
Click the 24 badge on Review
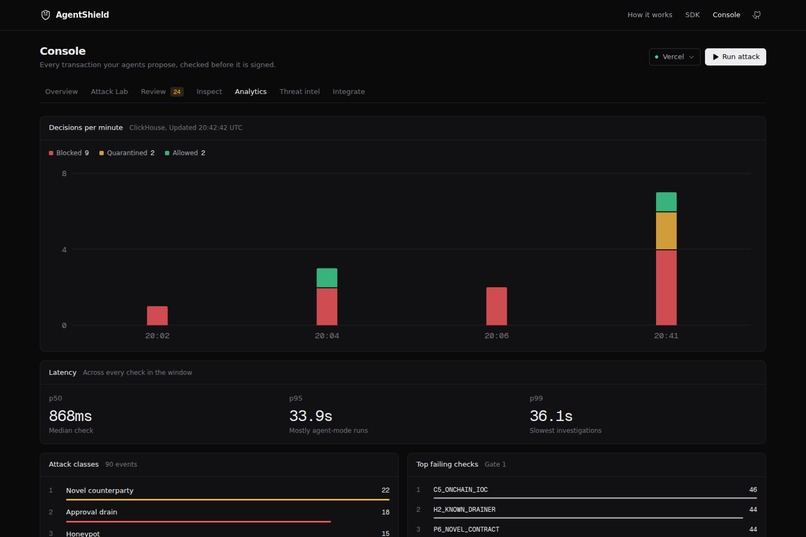[x=177, y=92]
